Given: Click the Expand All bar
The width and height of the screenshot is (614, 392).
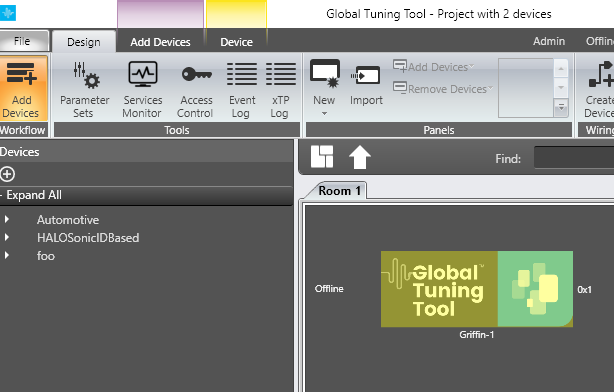Looking at the screenshot, I should [146, 195].
